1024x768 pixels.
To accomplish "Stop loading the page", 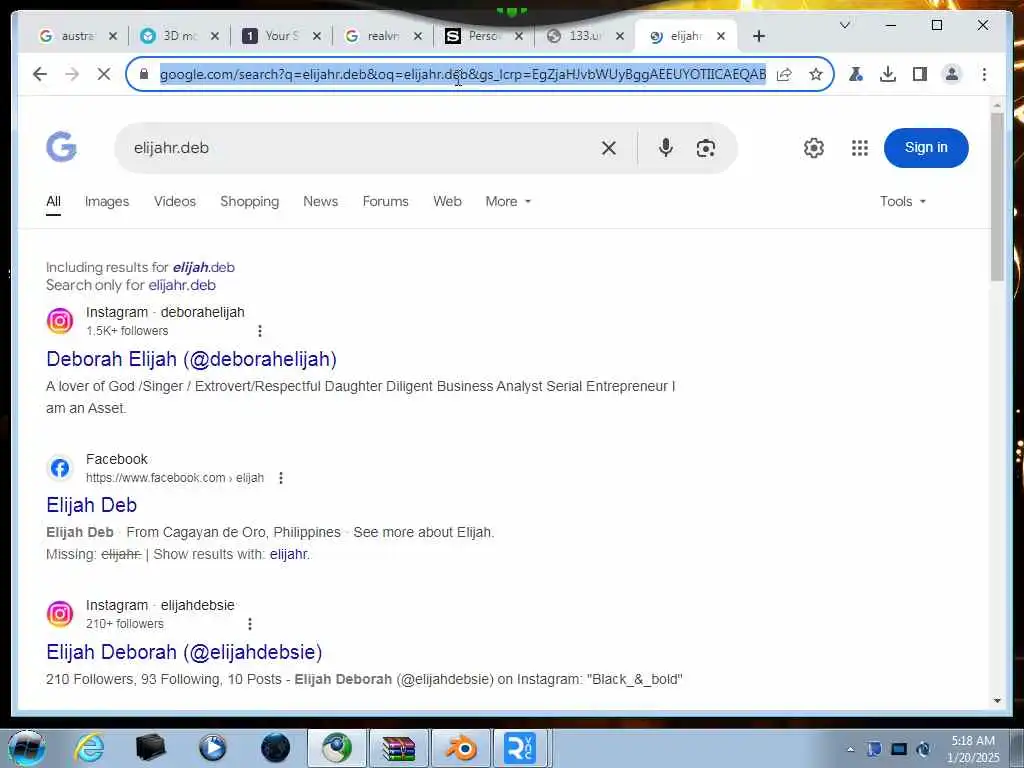I will (x=104, y=74).
